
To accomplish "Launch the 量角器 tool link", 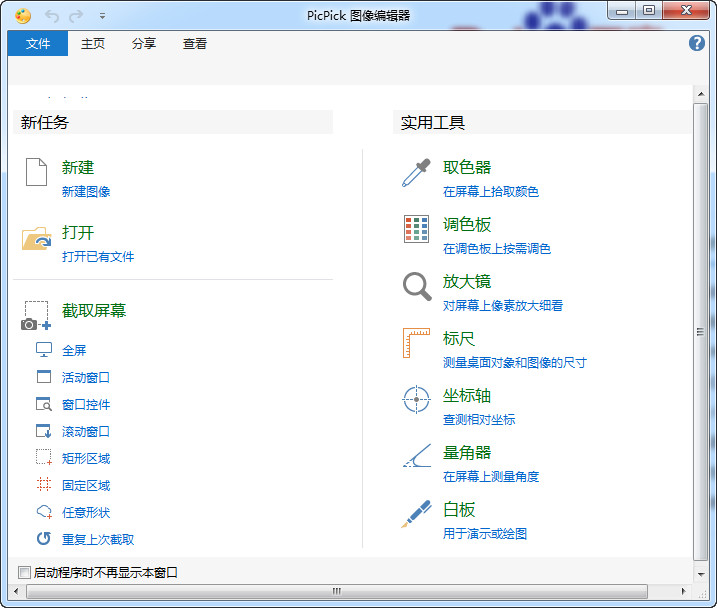I will (467, 453).
